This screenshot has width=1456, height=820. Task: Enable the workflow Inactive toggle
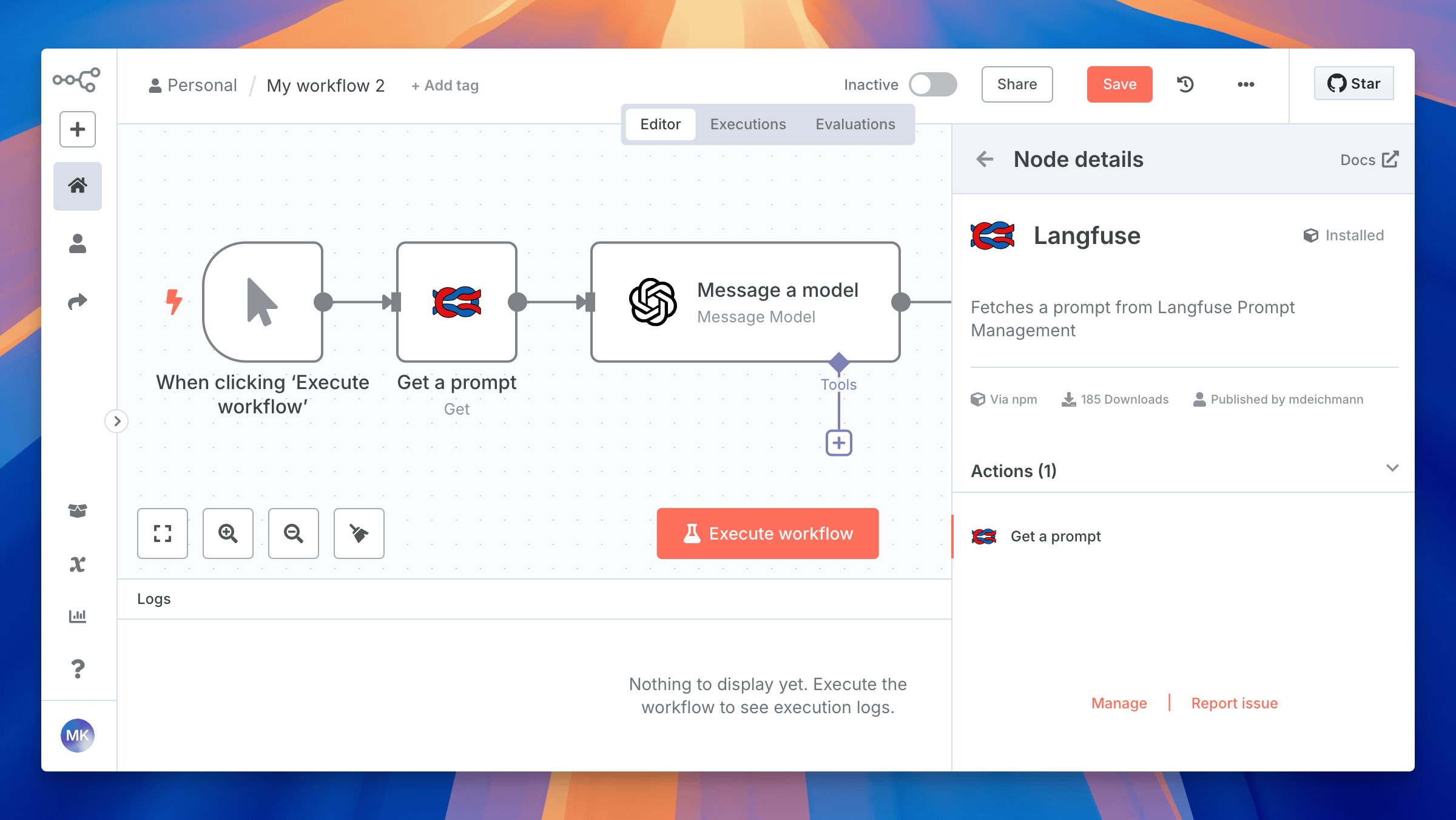(932, 84)
